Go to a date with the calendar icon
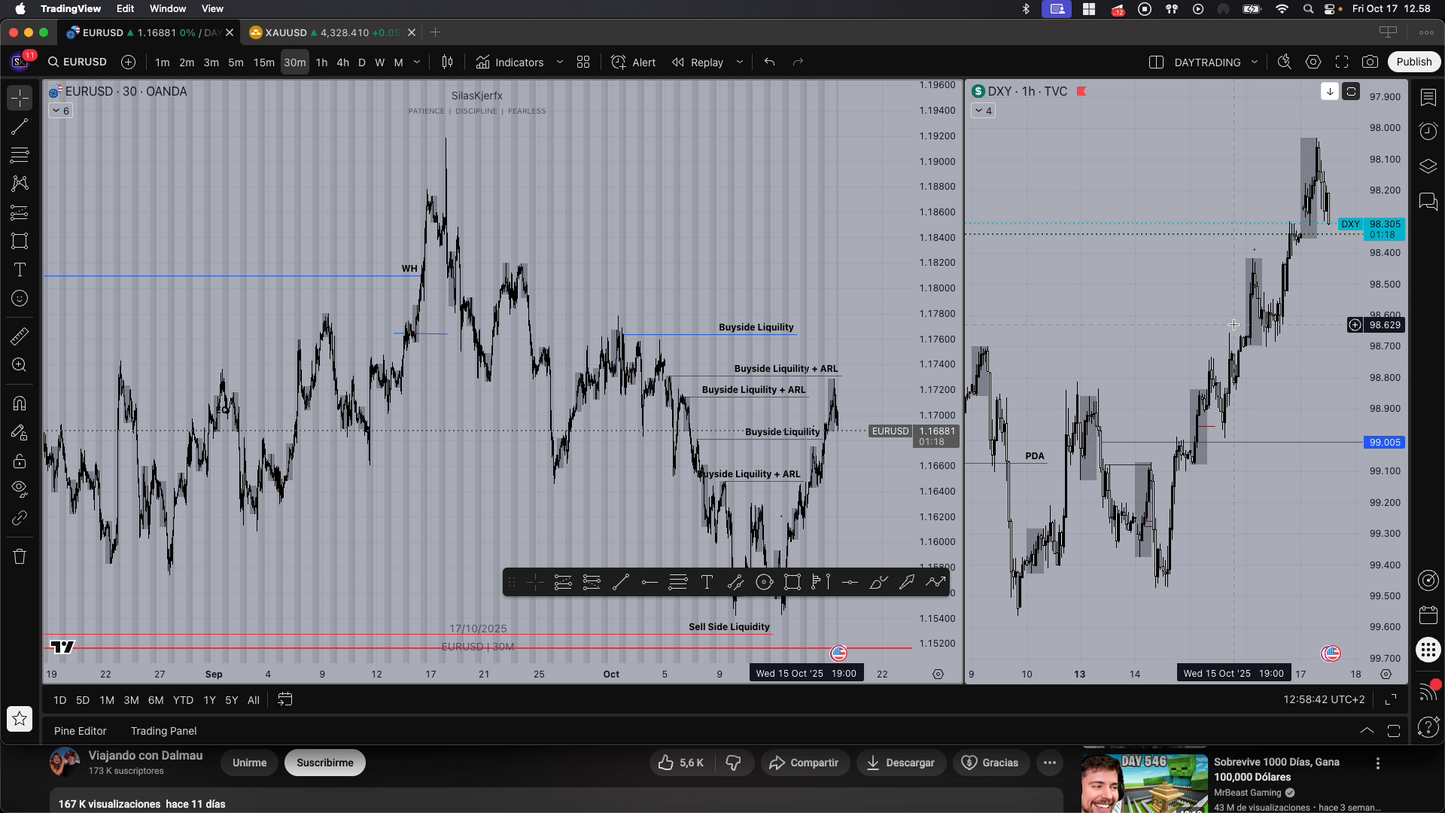Image resolution: width=1445 pixels, height=813 pixels. [285, 700]
